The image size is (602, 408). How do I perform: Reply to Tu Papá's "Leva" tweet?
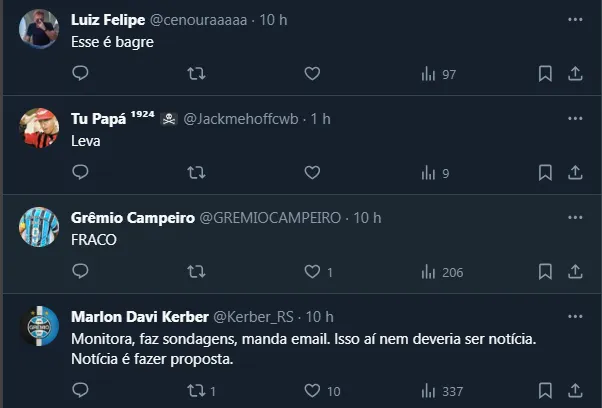(x=81, y=172)
